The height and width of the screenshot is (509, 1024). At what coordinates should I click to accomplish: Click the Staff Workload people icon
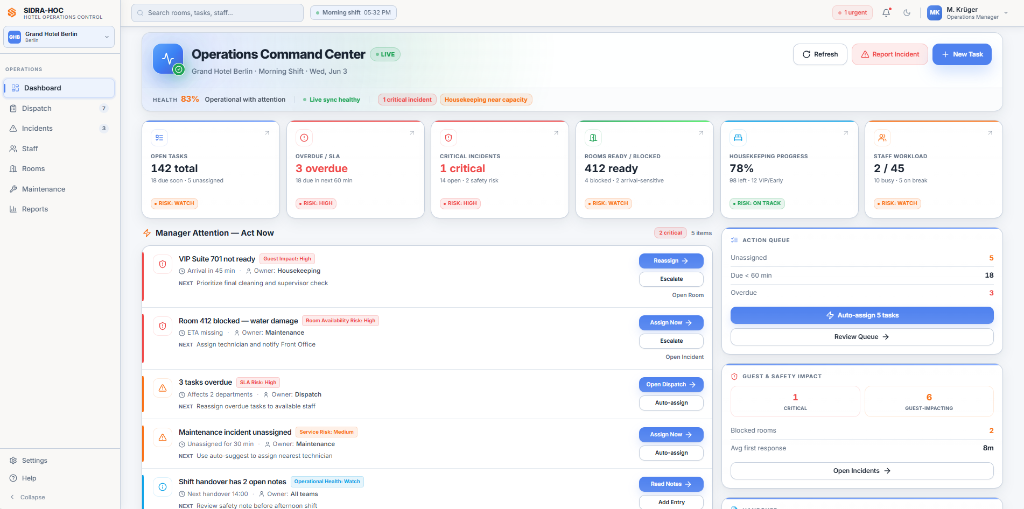882,137
